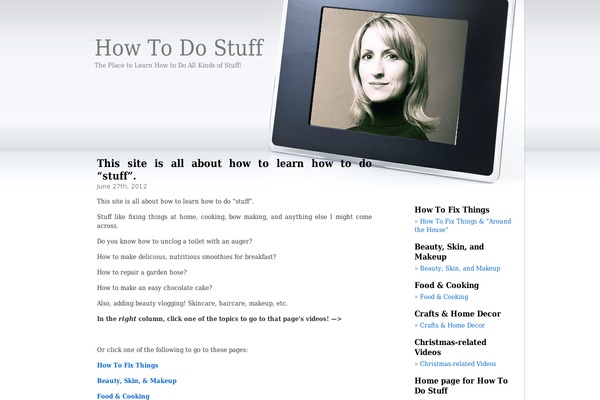Click the tagline "The Place to Learn How to Do All Kinds of Stuff!"
Screen dimensions: 600x400
coord(168,65)
